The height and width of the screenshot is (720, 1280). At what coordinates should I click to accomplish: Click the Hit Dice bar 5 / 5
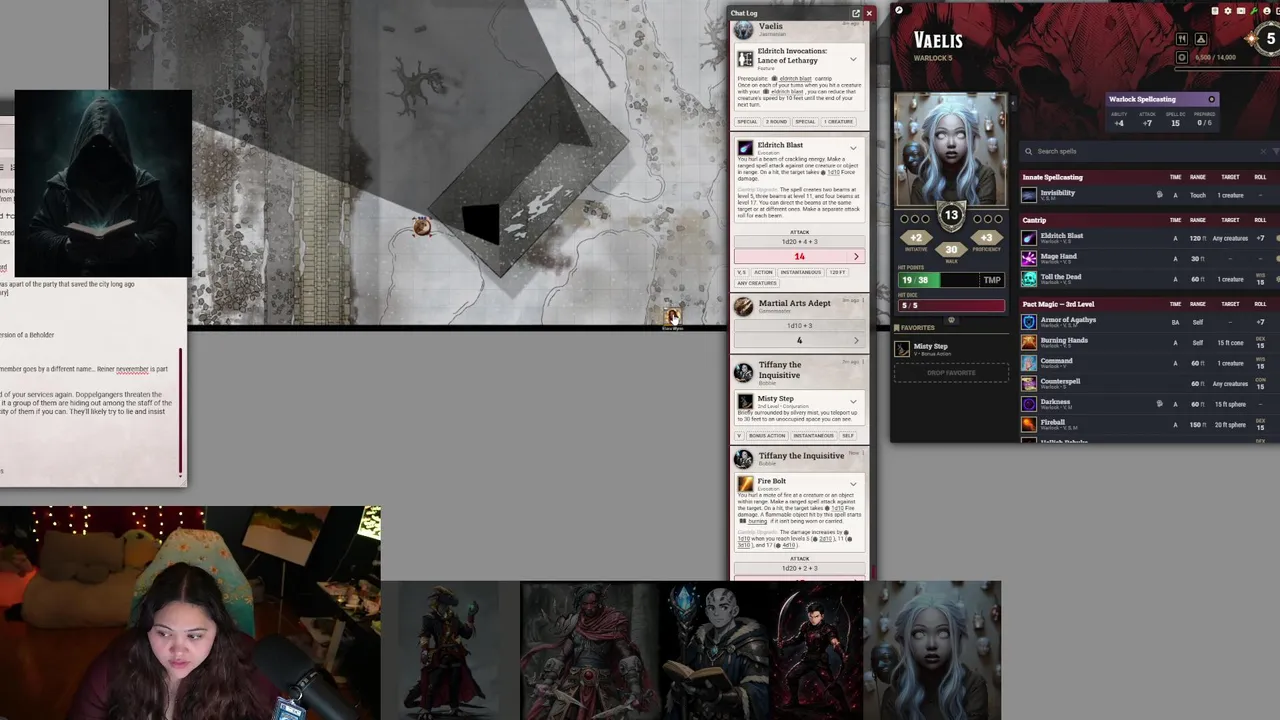[x=951, y=305]
